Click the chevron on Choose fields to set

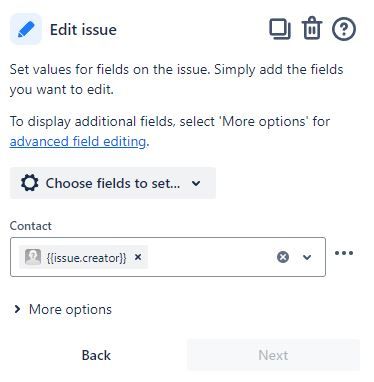click(x=196, y=183)
